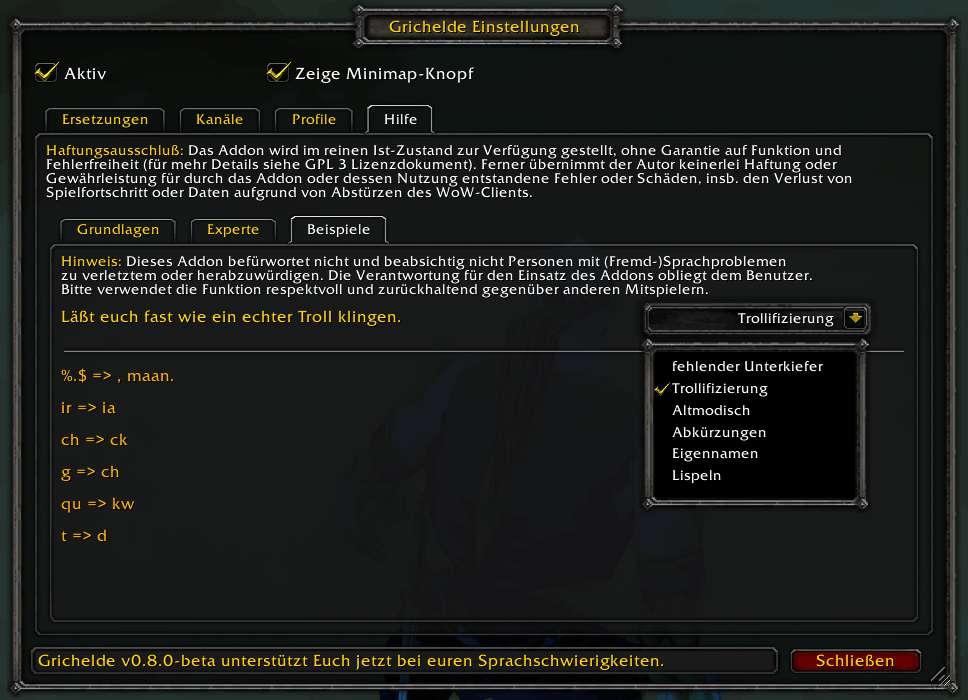Image resolution: width=968 pixels, height=700 pixels.
Task: Show the Grundlagen help sub-tab
Action: (118, 230)
